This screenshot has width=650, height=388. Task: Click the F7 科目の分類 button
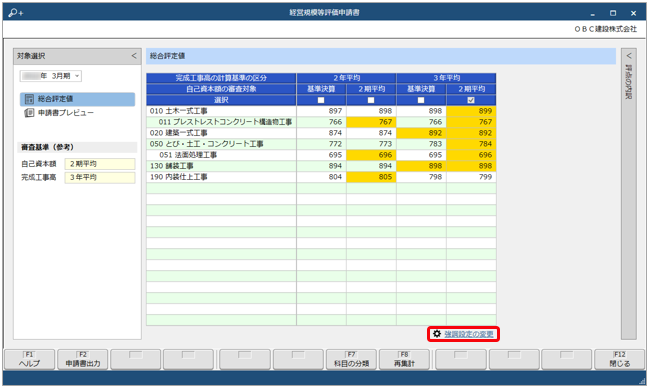click(351, 359)
